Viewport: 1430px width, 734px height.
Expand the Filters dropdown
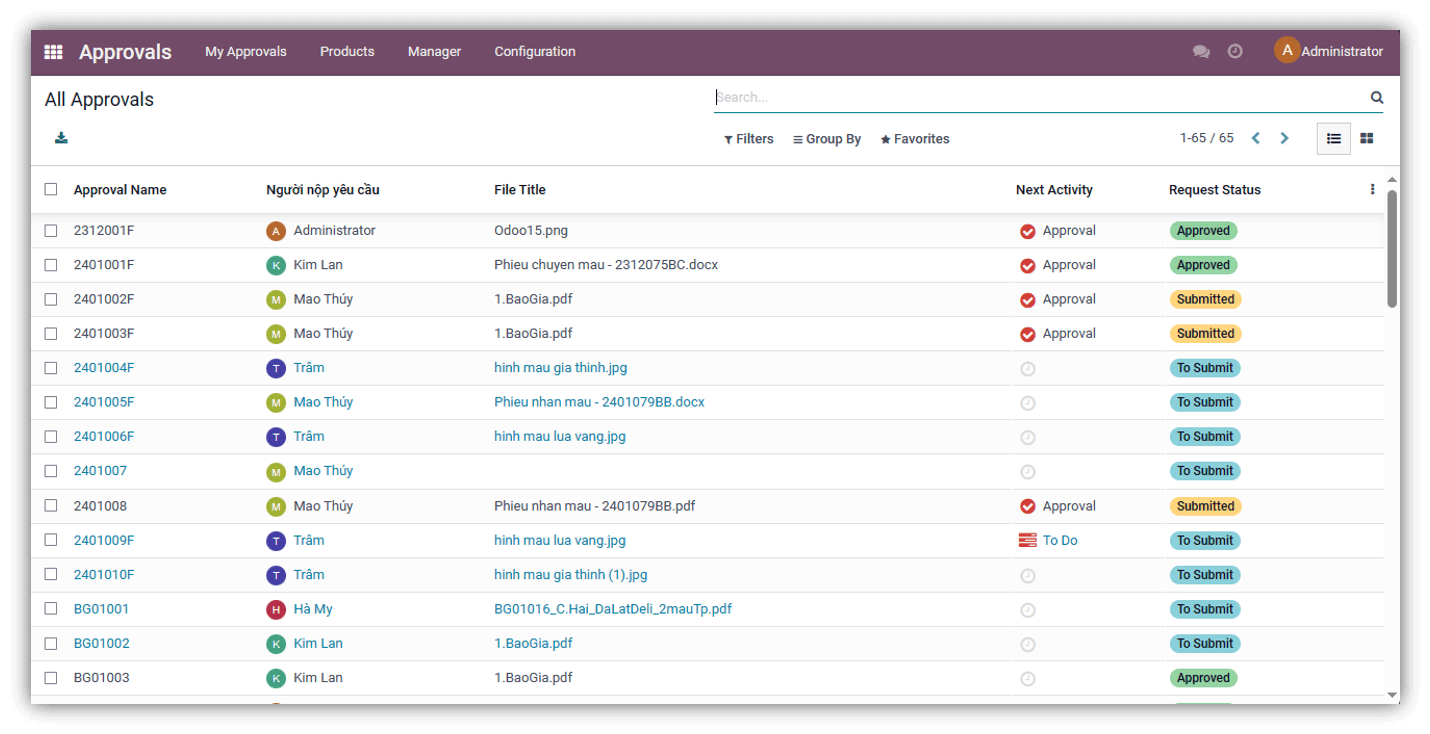click(749, 139)
